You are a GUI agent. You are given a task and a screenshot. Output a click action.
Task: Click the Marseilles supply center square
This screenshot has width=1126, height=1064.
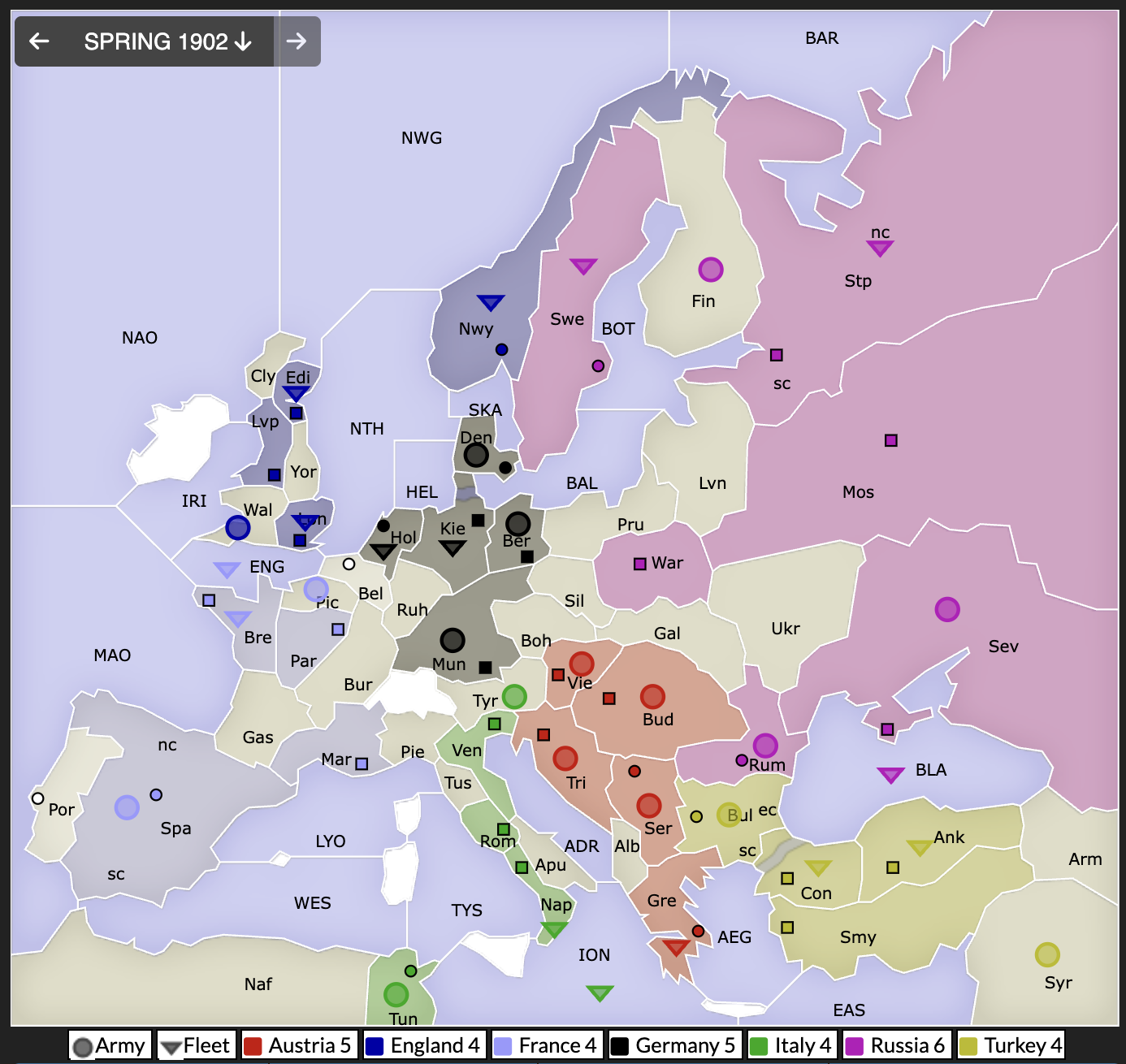[362, 763]
